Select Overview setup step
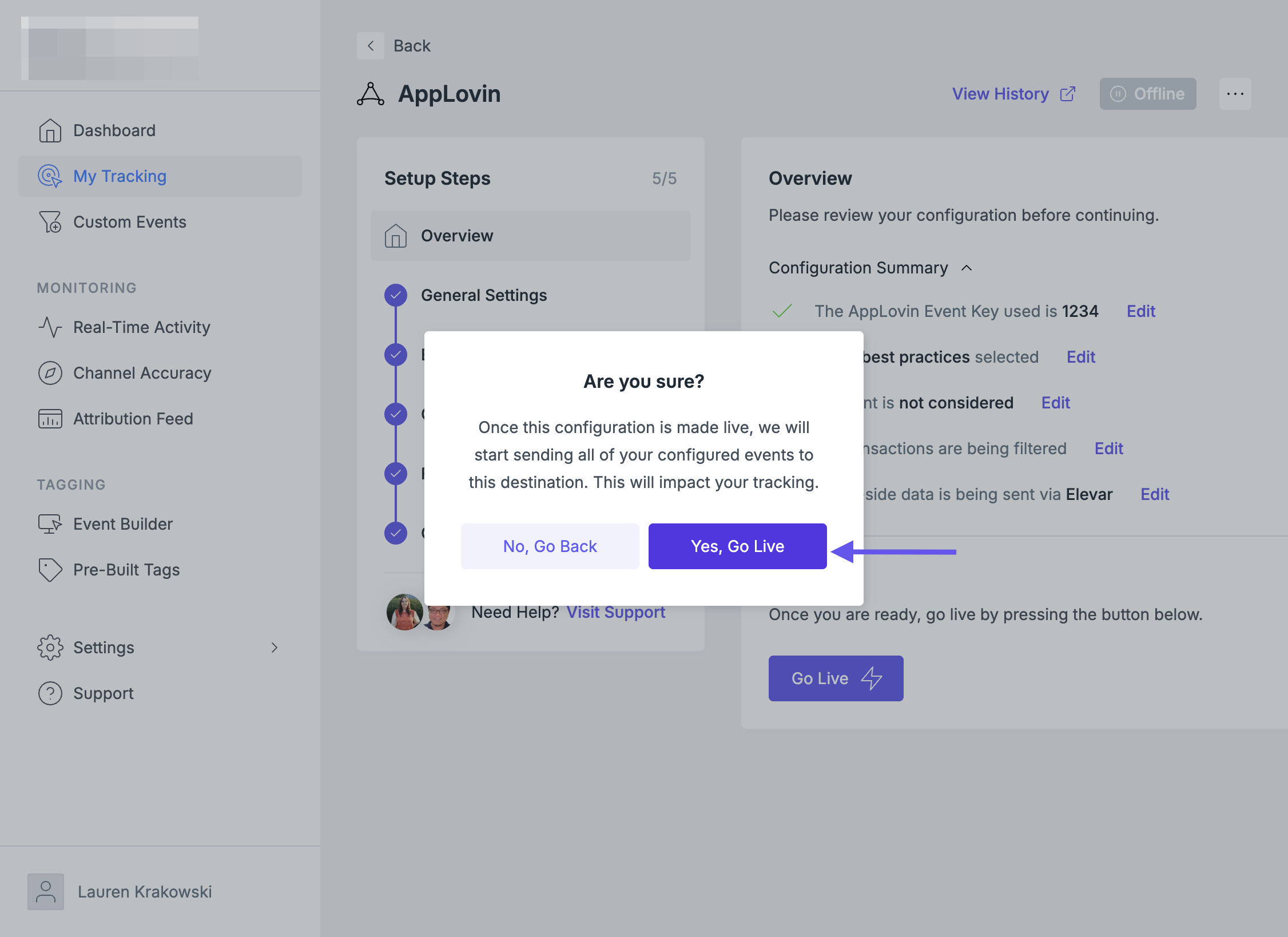The height and width of the screenshot is (937, 1288). (531, 236)
